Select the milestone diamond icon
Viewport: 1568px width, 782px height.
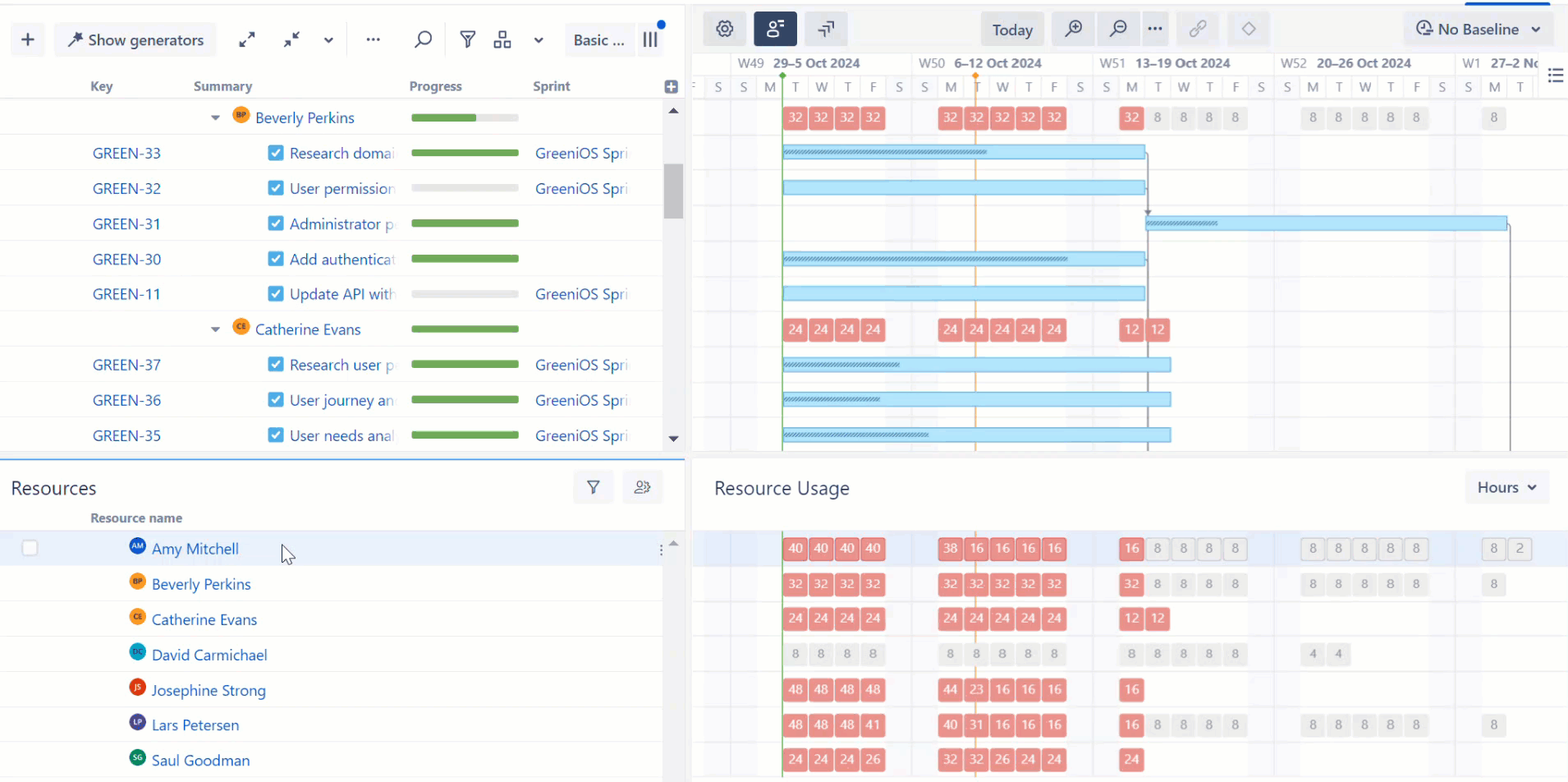(x=1249, y=29)
